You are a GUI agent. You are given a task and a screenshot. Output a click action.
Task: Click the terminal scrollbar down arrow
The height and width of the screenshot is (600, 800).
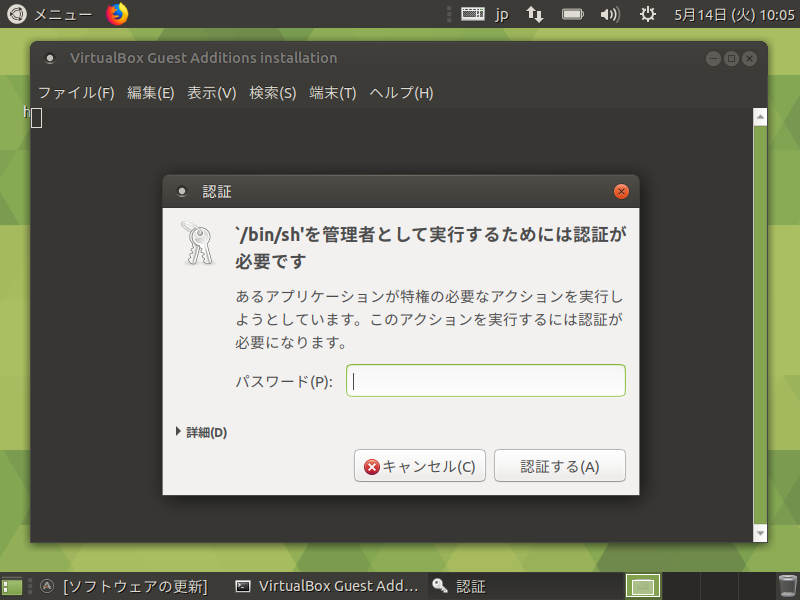click(760, 533)
